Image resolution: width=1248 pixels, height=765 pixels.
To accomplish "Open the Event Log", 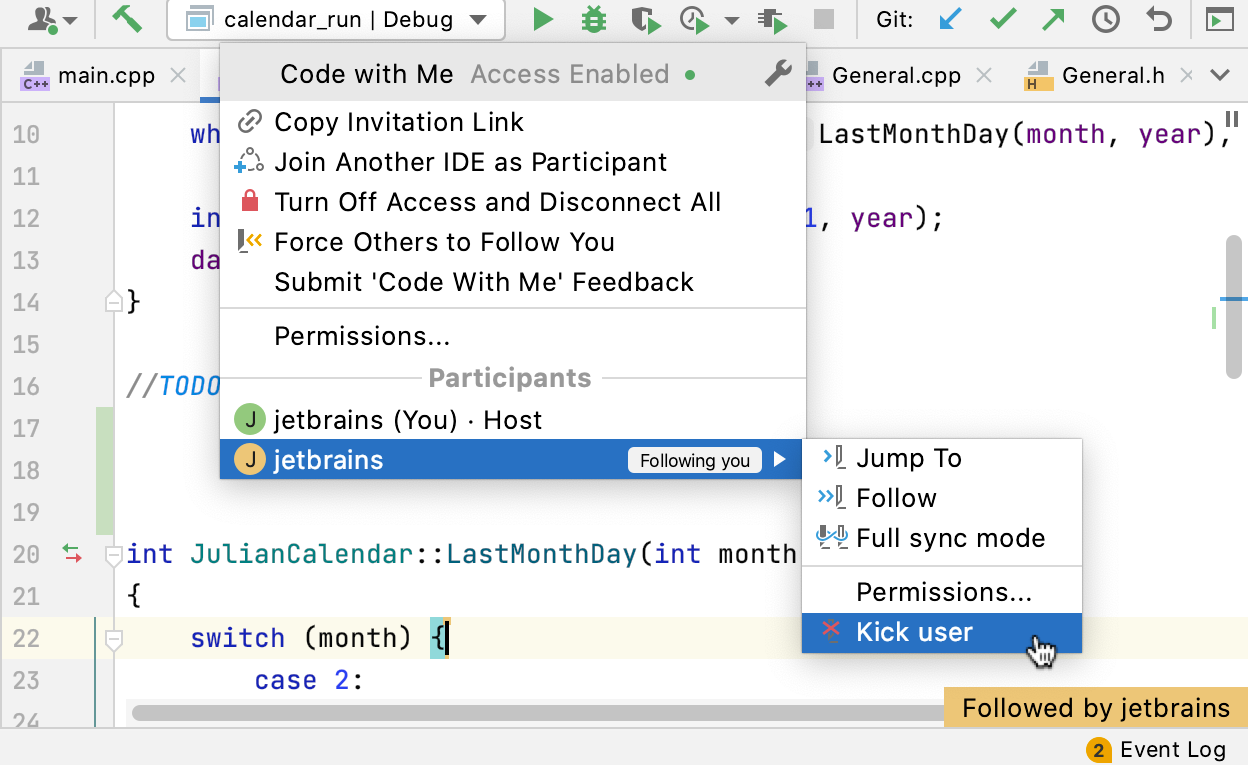I will (1157, 750).
